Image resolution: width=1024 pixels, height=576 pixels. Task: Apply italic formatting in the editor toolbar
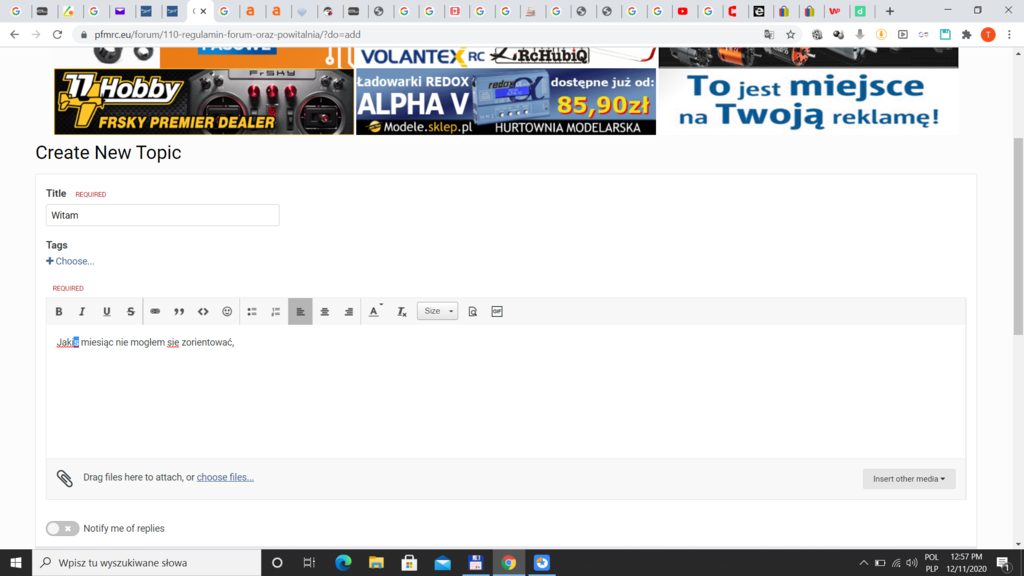[x=83, y=312]
